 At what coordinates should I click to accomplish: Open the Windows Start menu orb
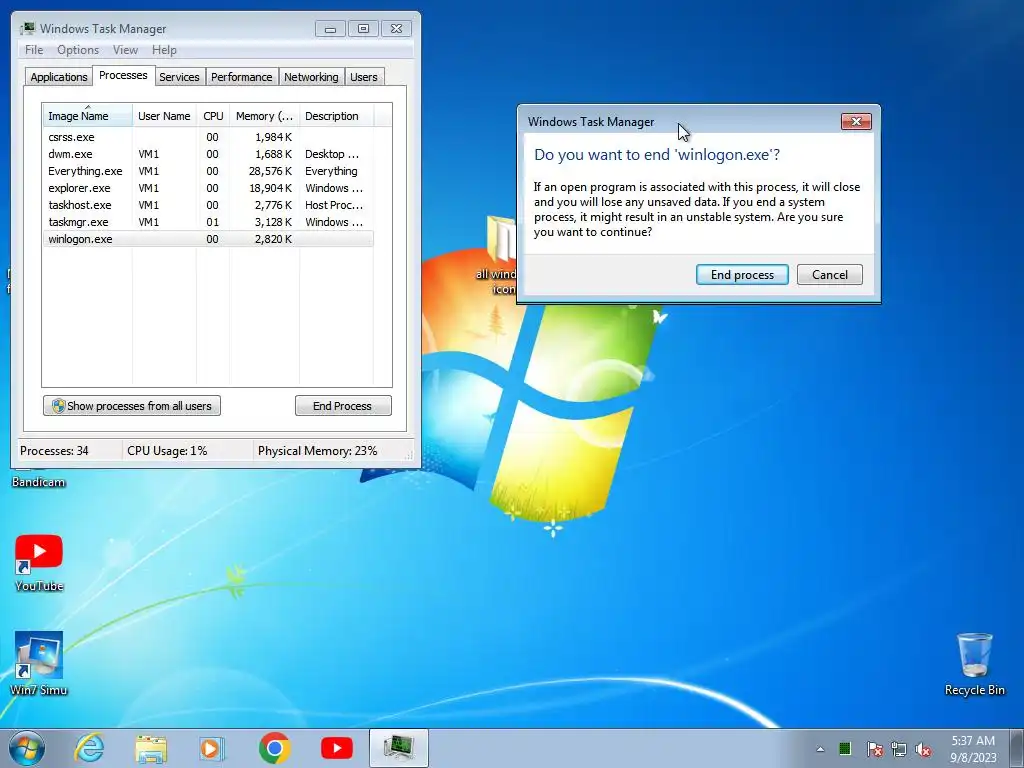click(x=27, y=748)
